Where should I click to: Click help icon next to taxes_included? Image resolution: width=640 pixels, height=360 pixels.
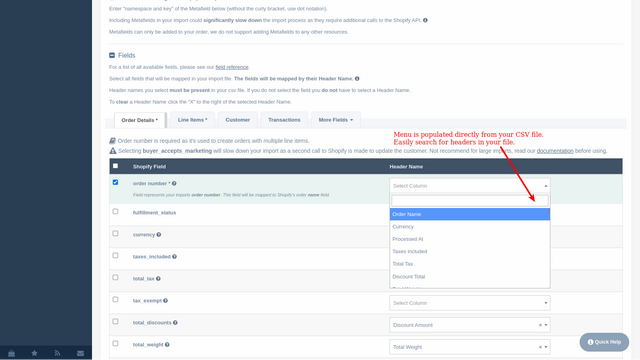point(174,257)
